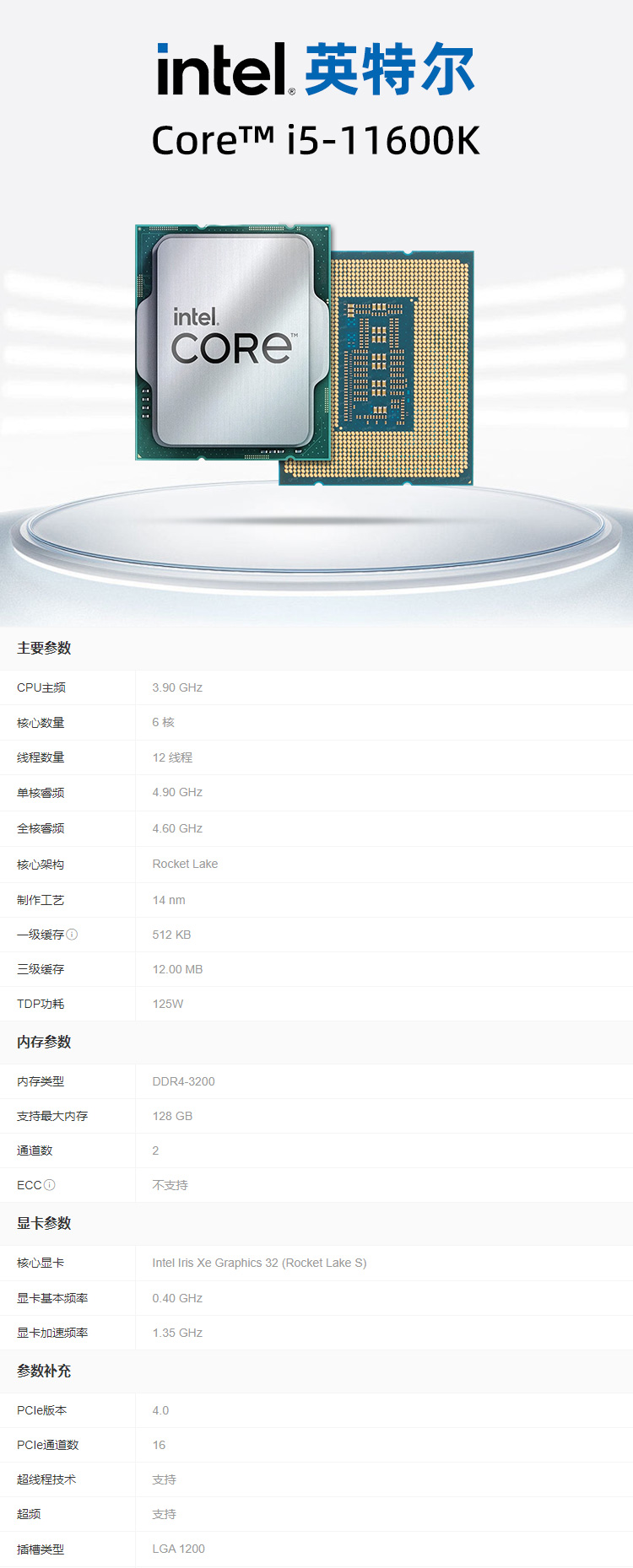Select the 14 nm value

click(169, 900)
